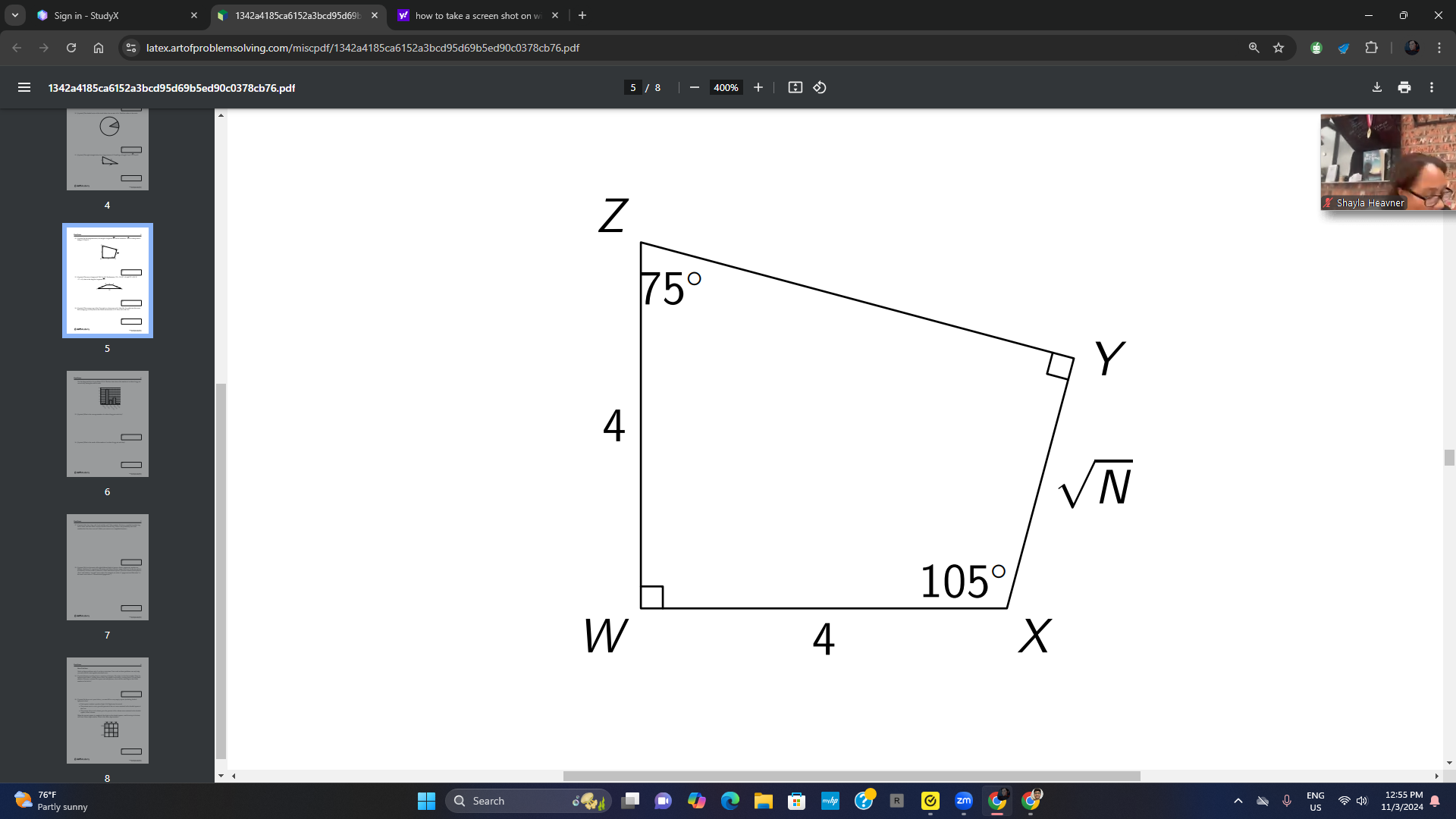
Task: Go back to previous page
Action: pyautogui.click(x=17, y=48)
